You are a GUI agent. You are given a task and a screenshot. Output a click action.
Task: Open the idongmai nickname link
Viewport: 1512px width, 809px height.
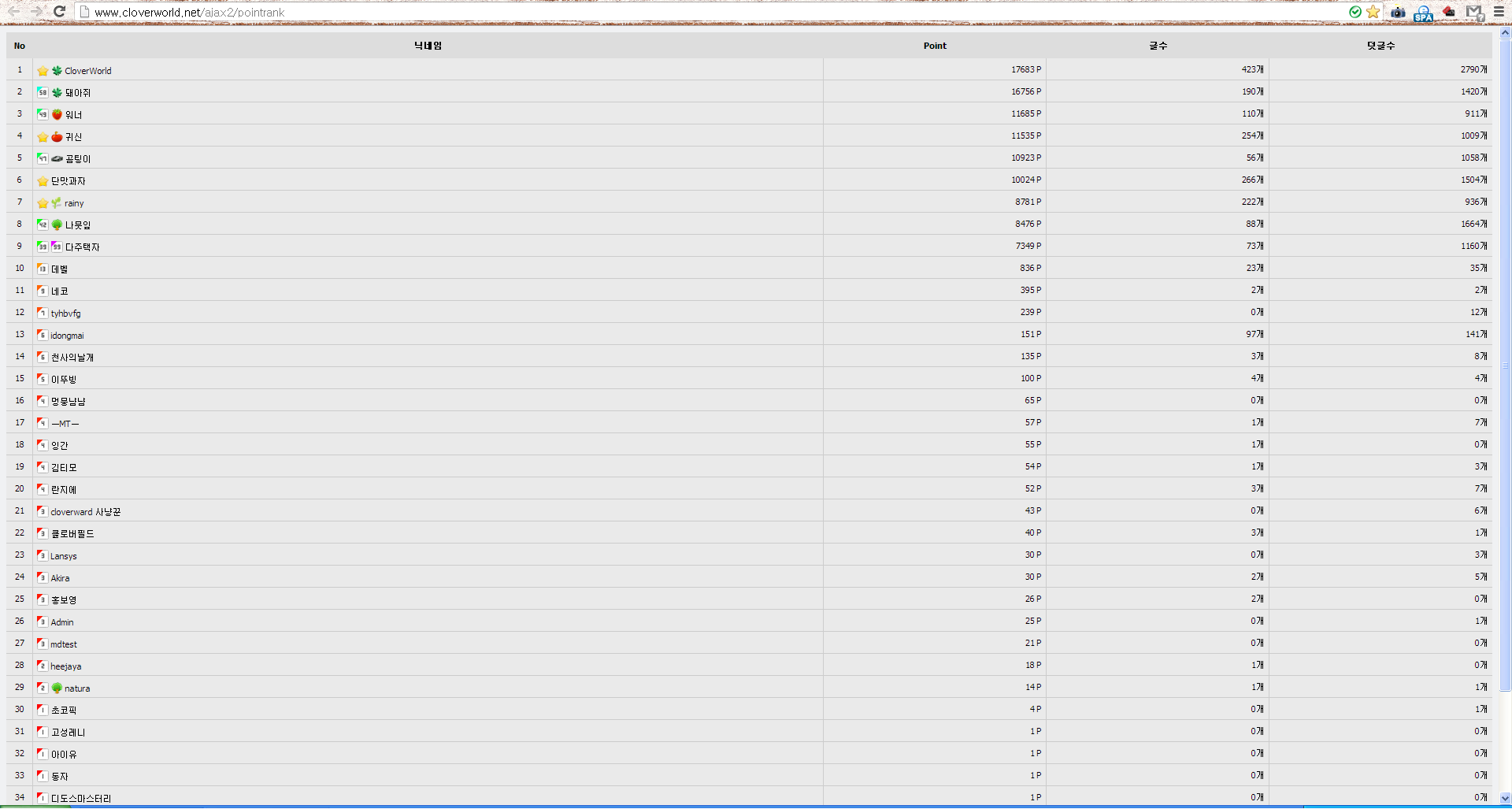[67, 336]
